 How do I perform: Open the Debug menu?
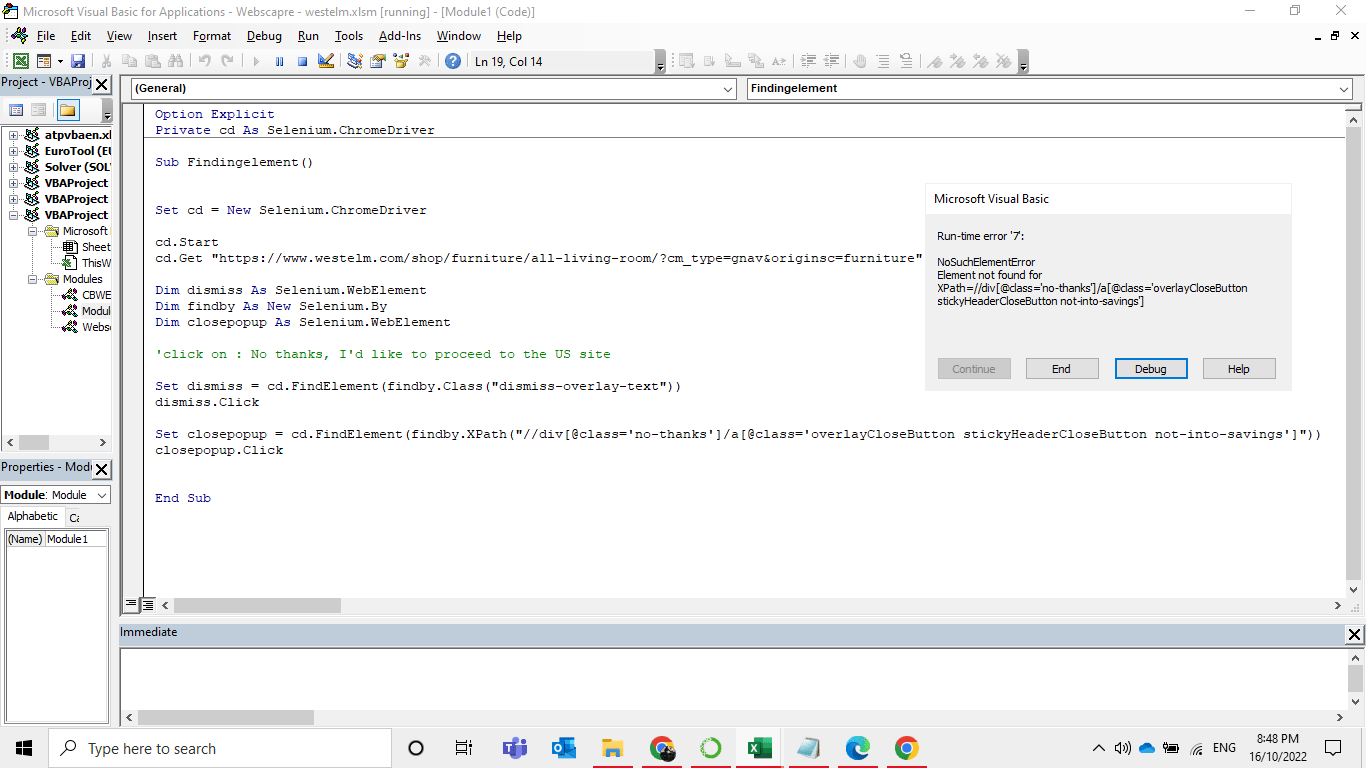click(x=263, y=36)
